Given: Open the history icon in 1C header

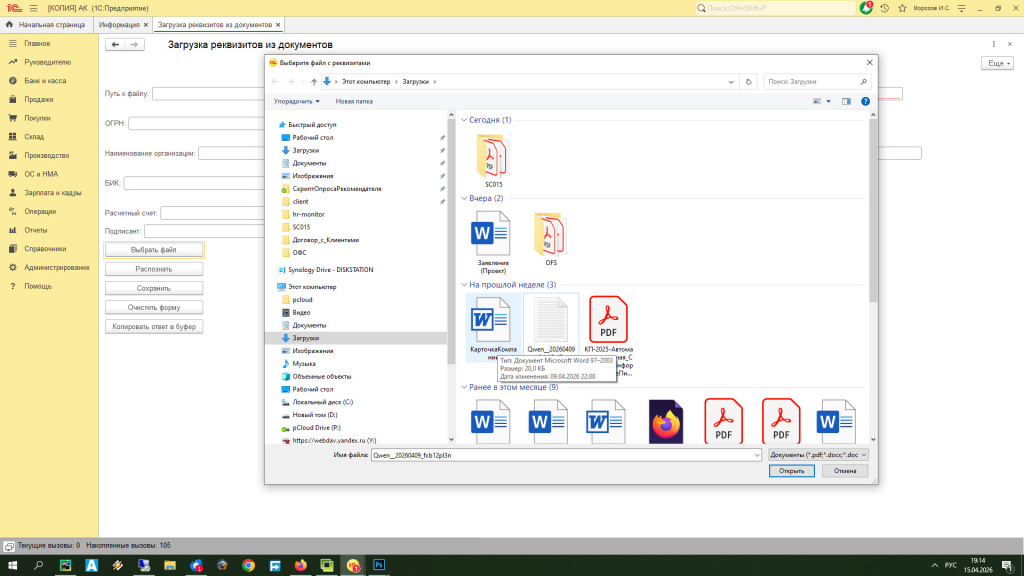Looking at the screenshot, I should 883,7.
